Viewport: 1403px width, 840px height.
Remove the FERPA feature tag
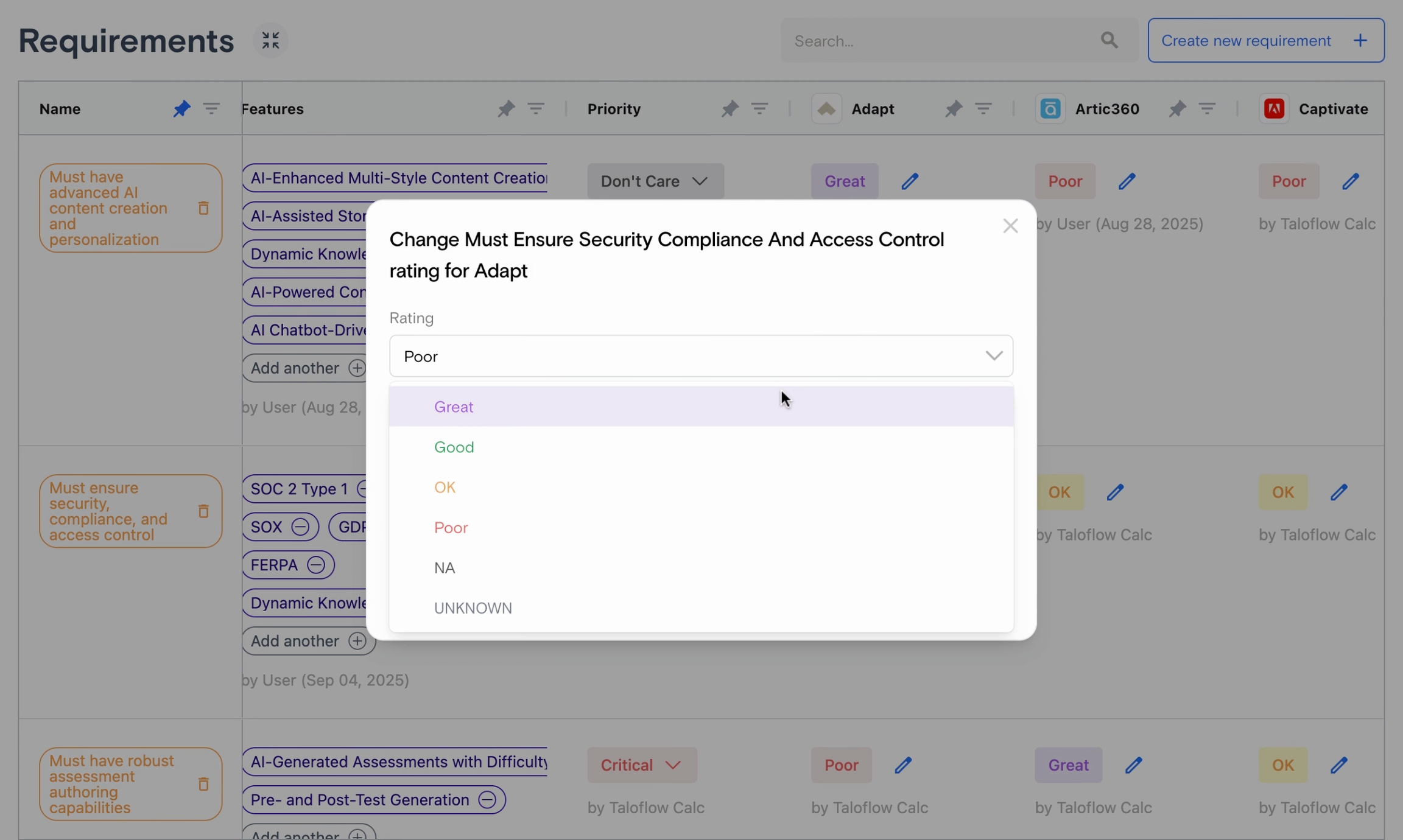coord(315,565)
